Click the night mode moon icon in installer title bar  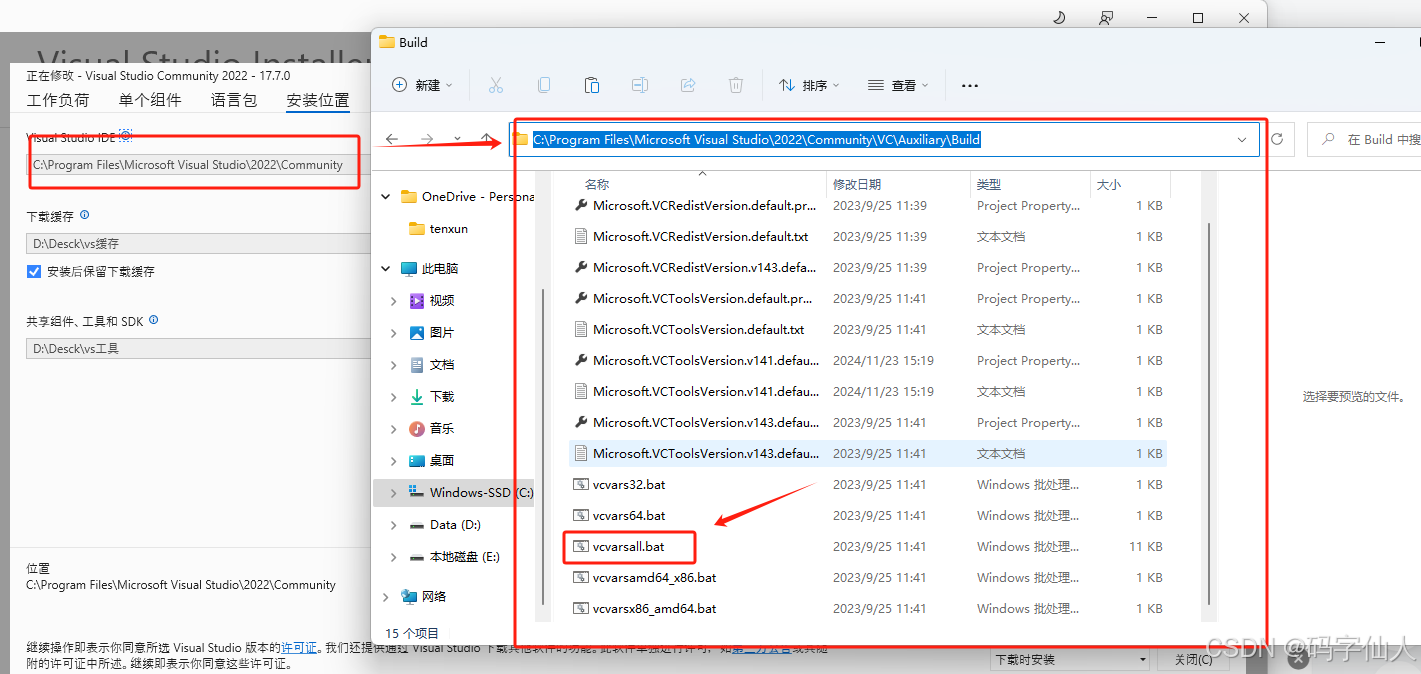(x=1060, y=17)
